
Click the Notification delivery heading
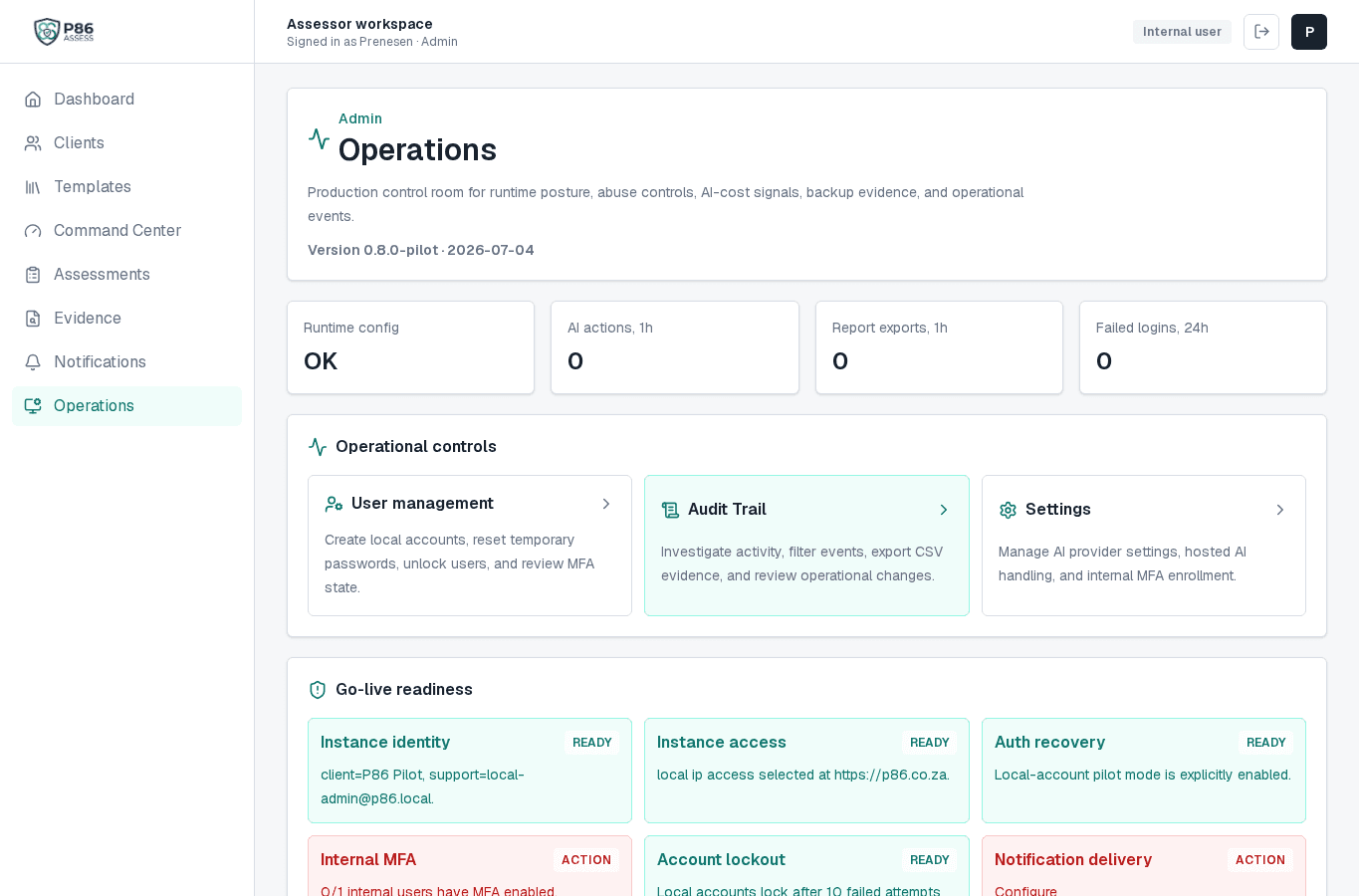(1073, 860)
